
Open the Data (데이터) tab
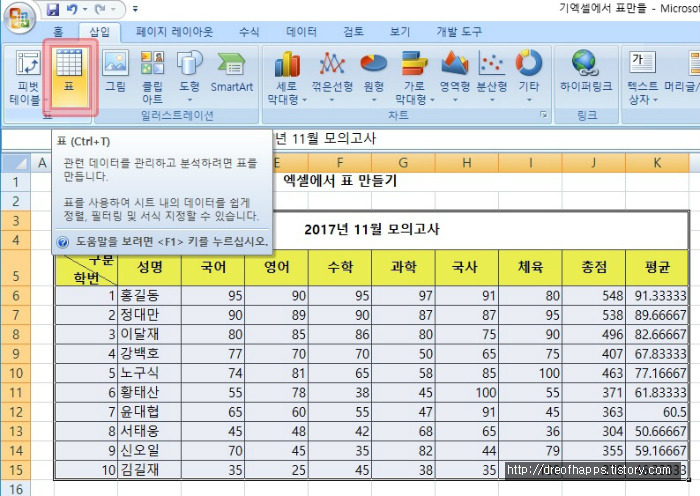pos(301,32)
